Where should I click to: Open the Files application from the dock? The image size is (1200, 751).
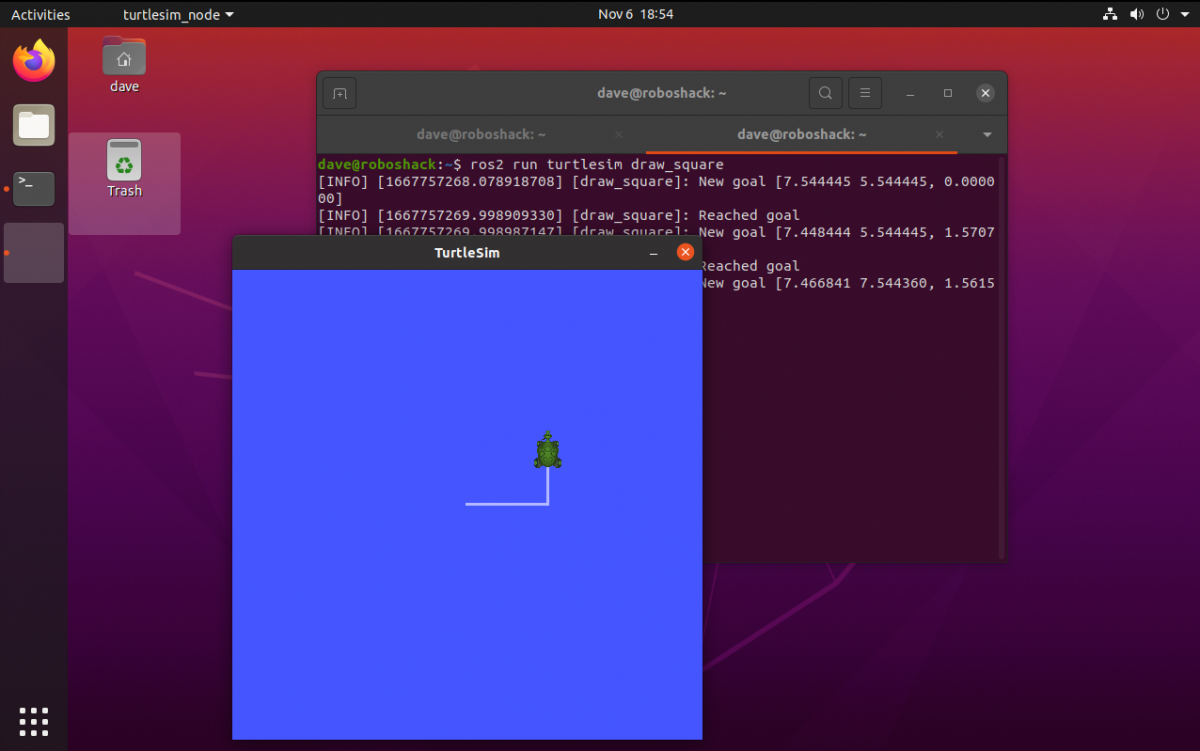[x=33, y=125]
